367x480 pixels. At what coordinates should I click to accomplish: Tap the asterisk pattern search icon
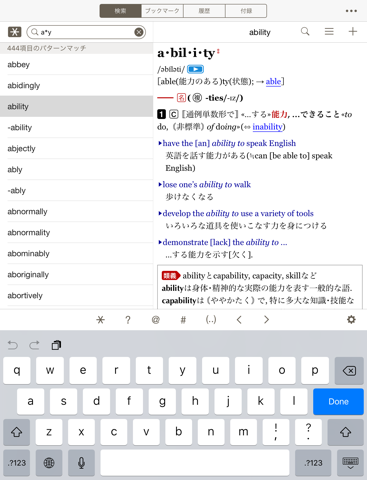(x=14, y=32)
